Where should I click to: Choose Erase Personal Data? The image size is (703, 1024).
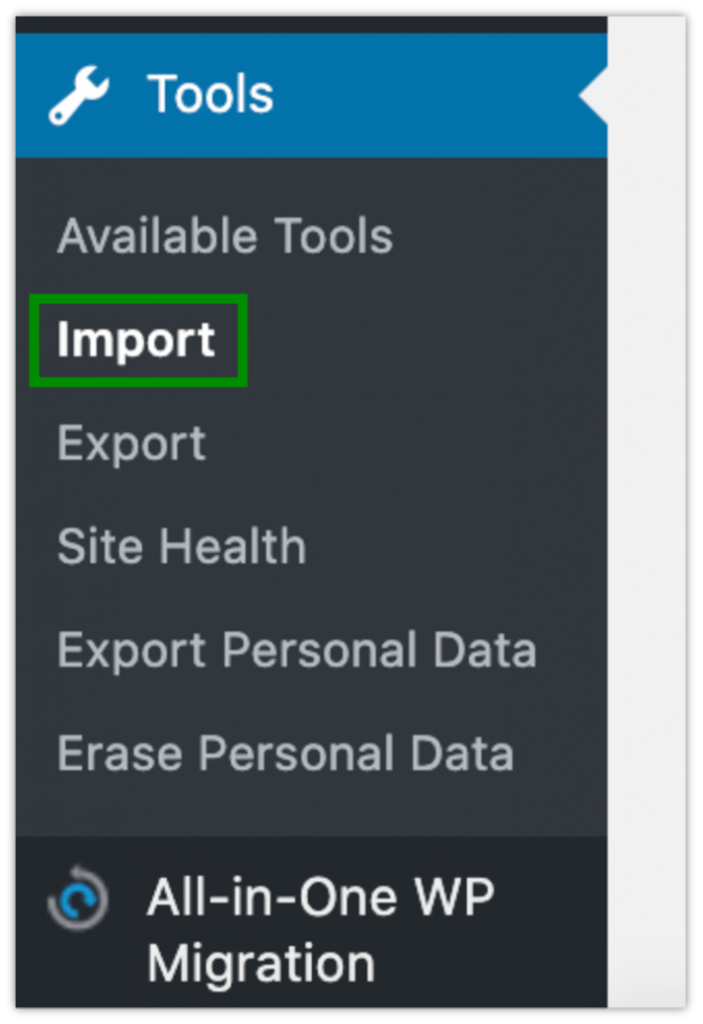coord(285,754)
